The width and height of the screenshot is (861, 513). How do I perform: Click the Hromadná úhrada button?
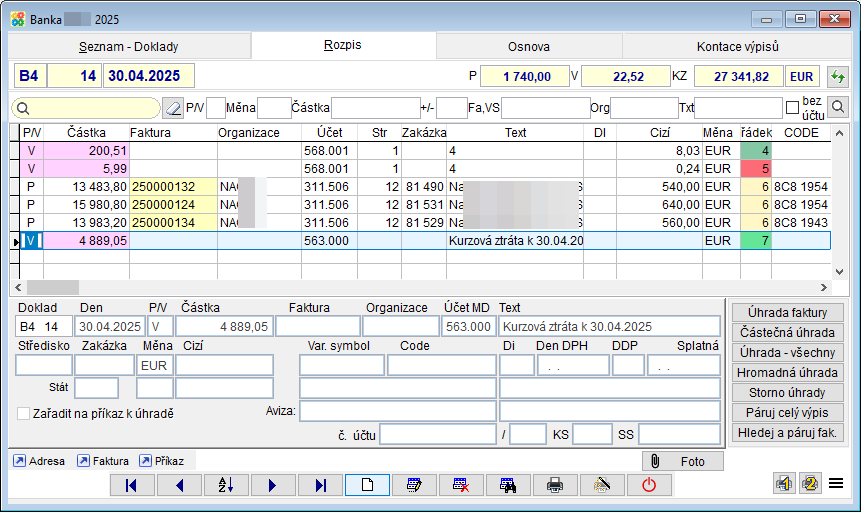pos(787,373)
